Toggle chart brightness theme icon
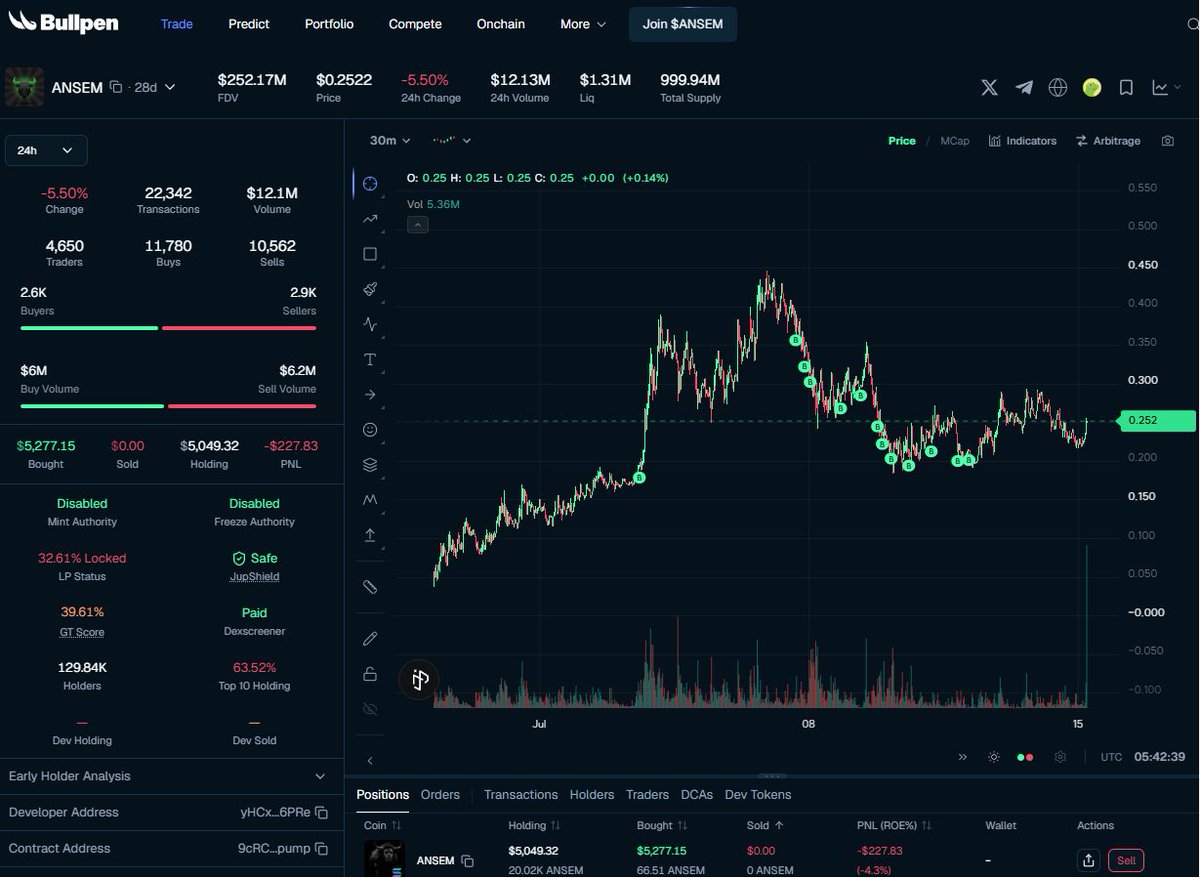Screen dimensions: 1200x878 click(x=994, y=757)
